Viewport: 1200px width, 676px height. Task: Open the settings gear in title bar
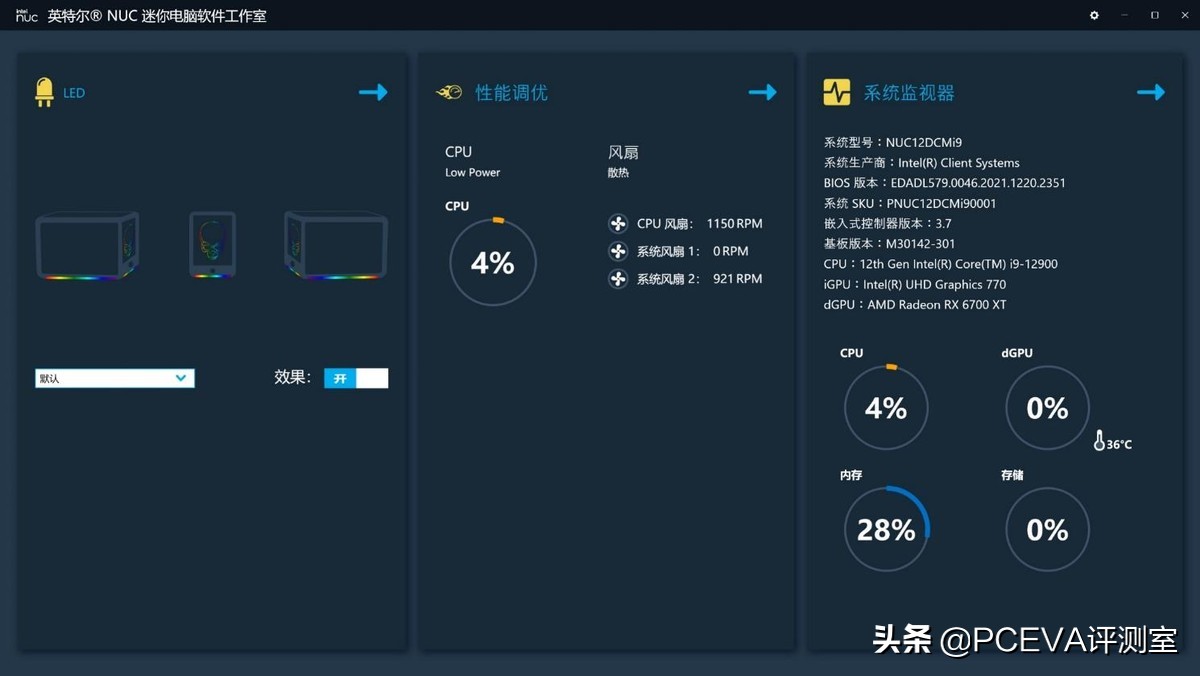point(1095,15)
